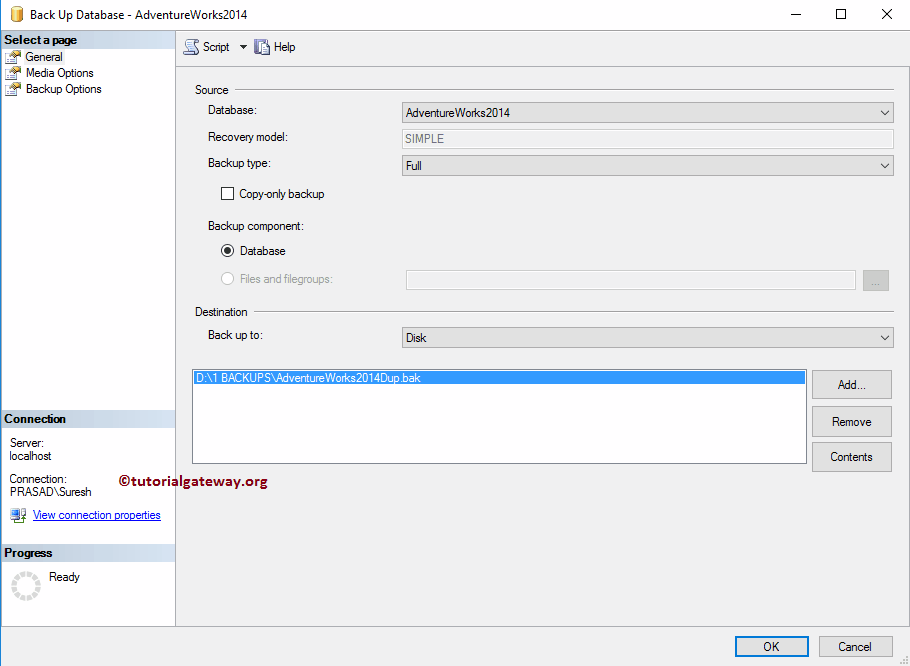Click the database icon in title bar

coord(17,15)
